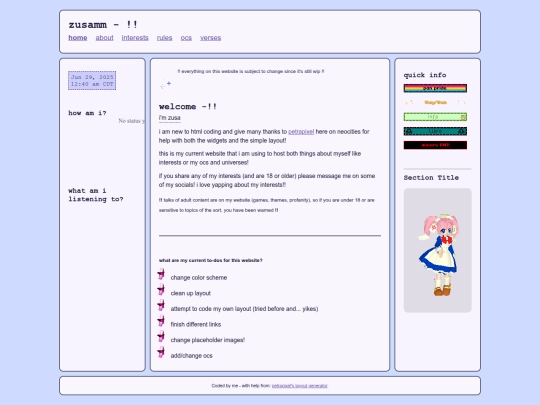
Task: Click clean up layout to-do item
Action: (x=190, y=293)
